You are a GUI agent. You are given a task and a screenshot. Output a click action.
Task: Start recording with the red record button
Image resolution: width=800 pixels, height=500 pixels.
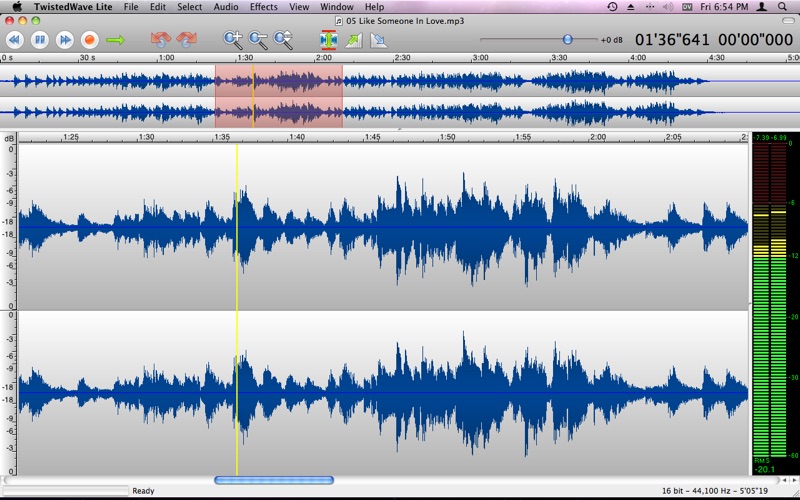pos(90,40)
